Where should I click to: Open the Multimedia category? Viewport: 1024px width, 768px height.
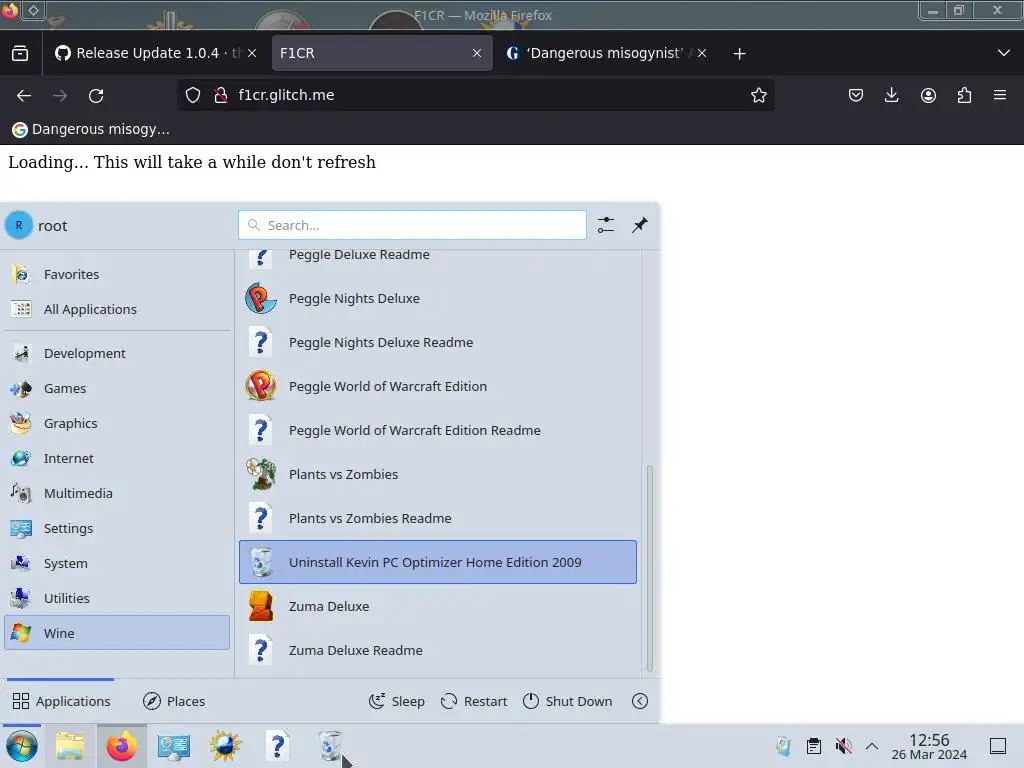(117, 494)
